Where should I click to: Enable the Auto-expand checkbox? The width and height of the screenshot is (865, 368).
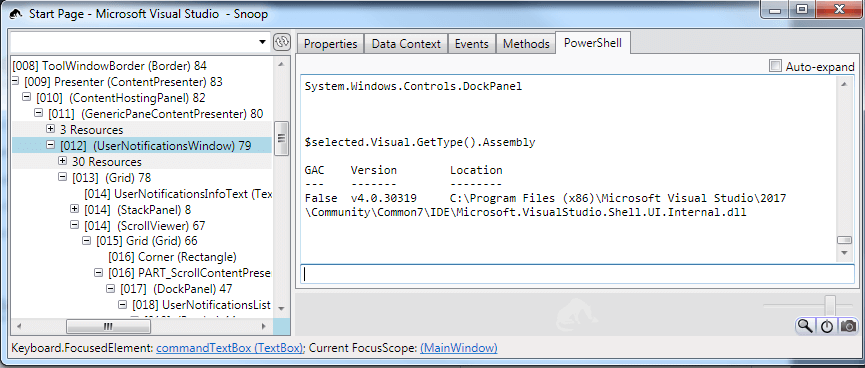[776, 66]
